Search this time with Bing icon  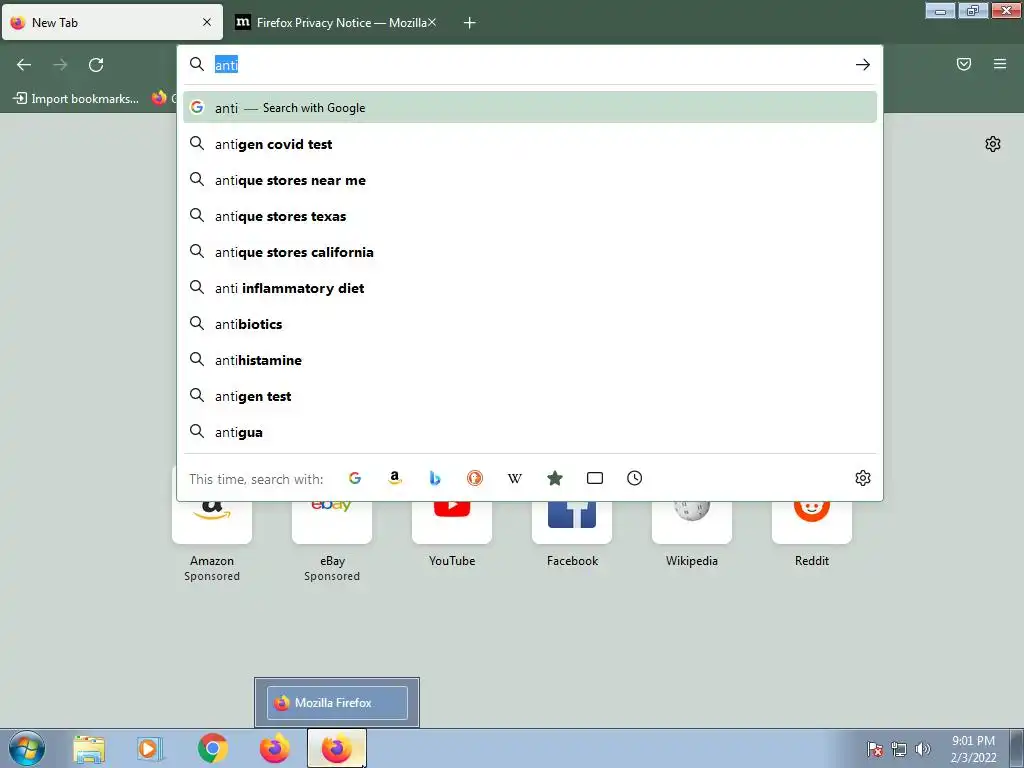tap(435, 478)
